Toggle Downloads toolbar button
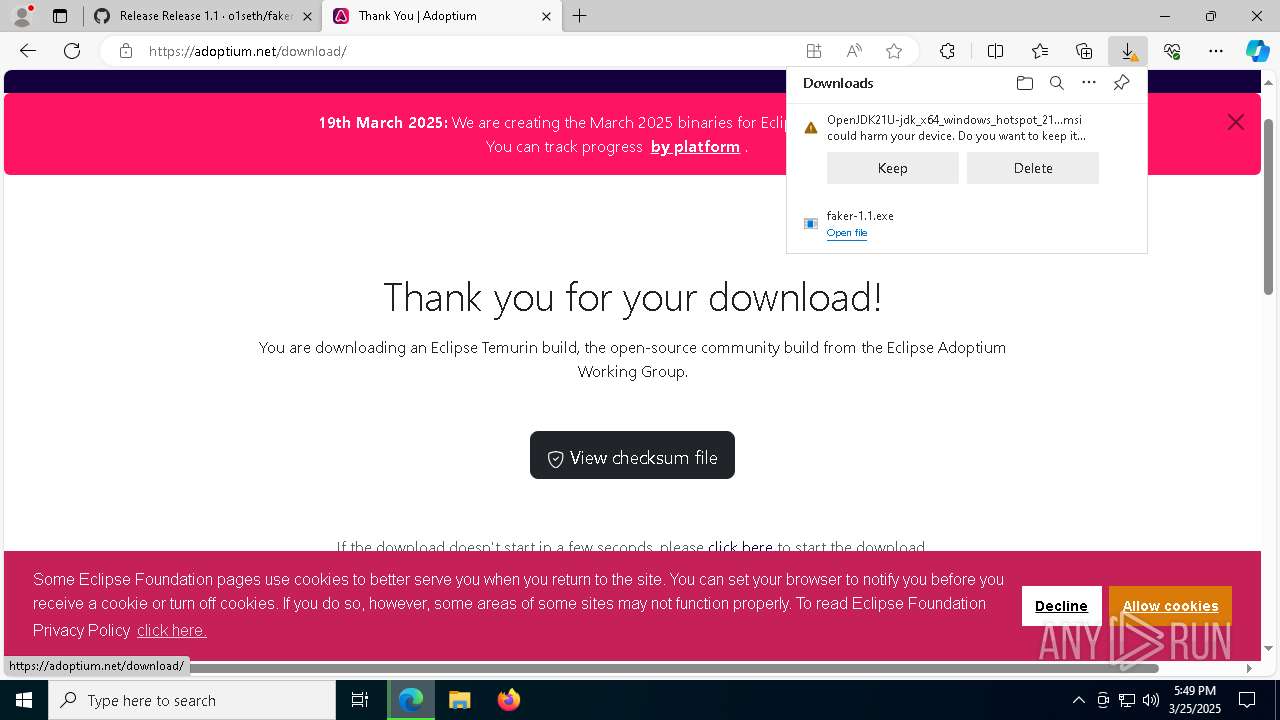The height and width of the screenshot is (720, 1280). (x=1128, y=51)
